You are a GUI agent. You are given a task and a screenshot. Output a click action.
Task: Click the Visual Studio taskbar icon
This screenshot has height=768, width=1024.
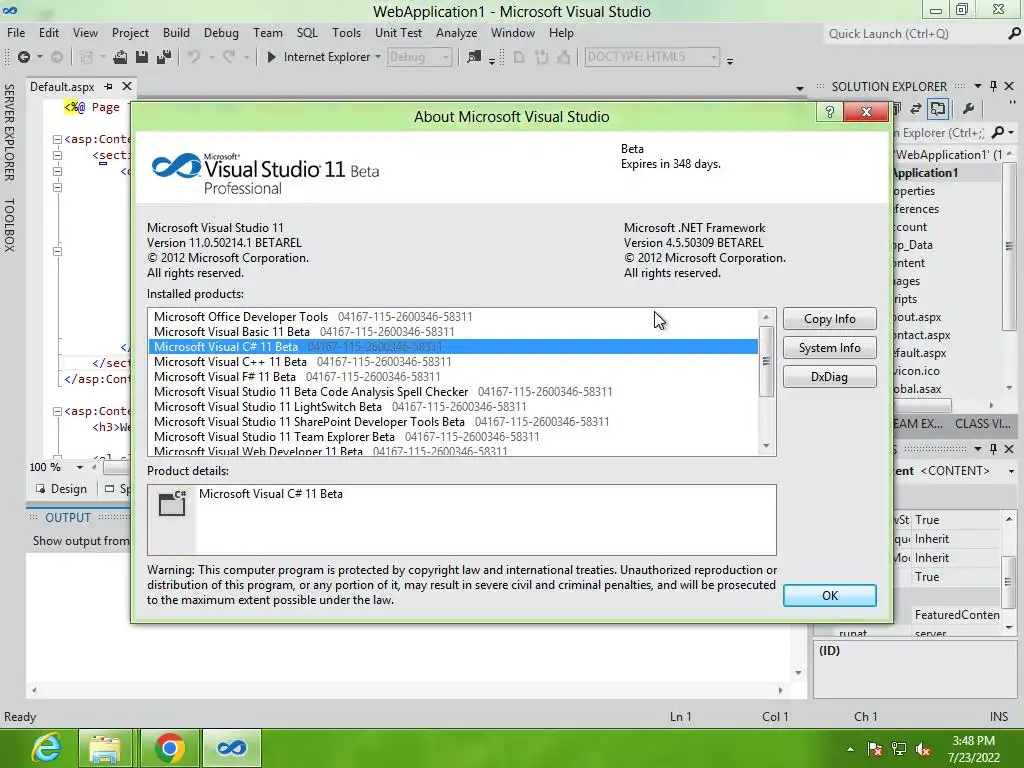(232, 748)
